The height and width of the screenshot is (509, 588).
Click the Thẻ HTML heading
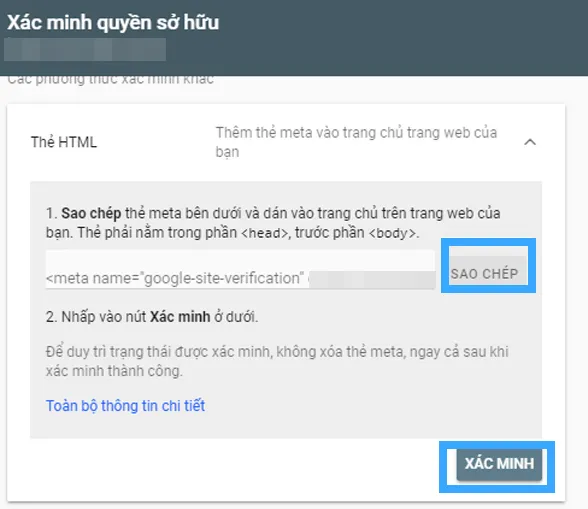(64, 143)
